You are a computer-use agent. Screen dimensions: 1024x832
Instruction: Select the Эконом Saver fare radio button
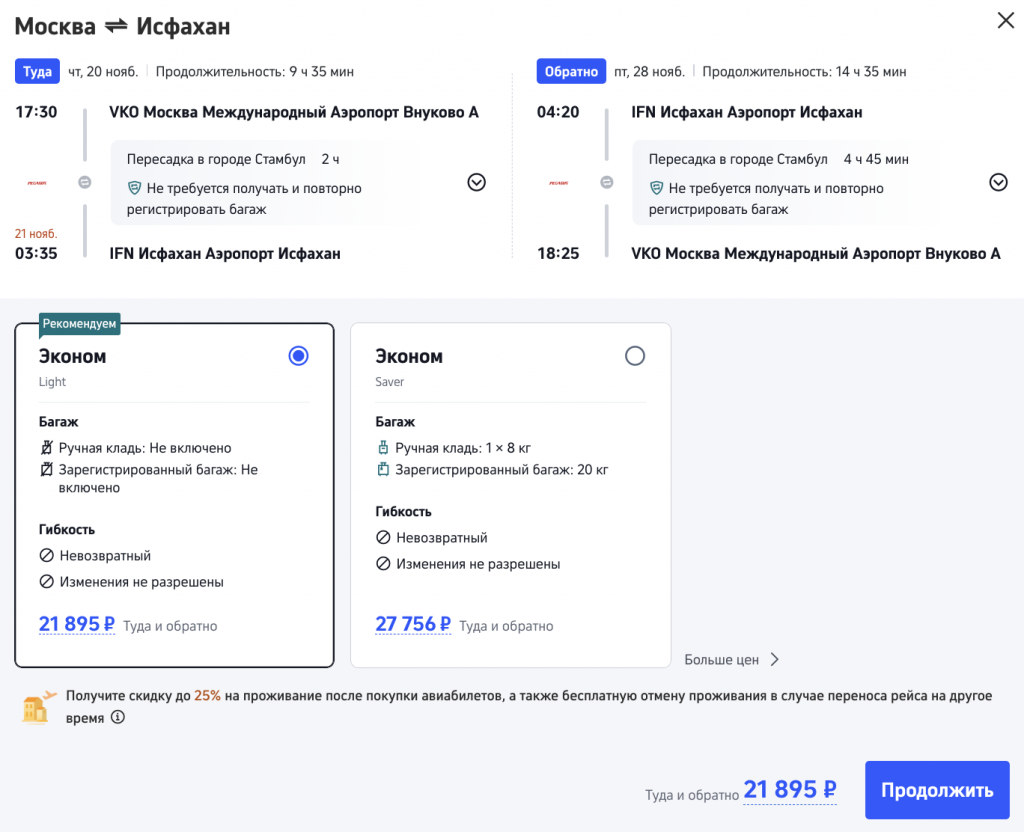[x=634, y=356]
